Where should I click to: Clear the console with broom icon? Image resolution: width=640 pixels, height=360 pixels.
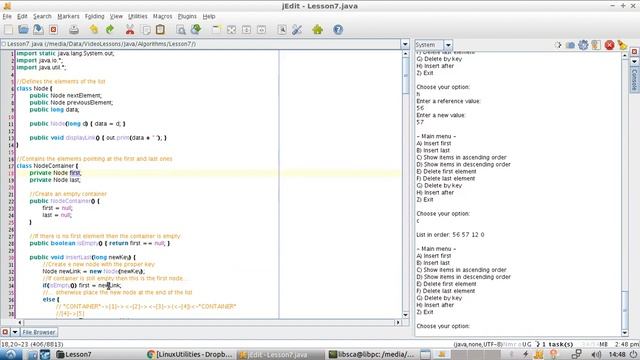622,45
